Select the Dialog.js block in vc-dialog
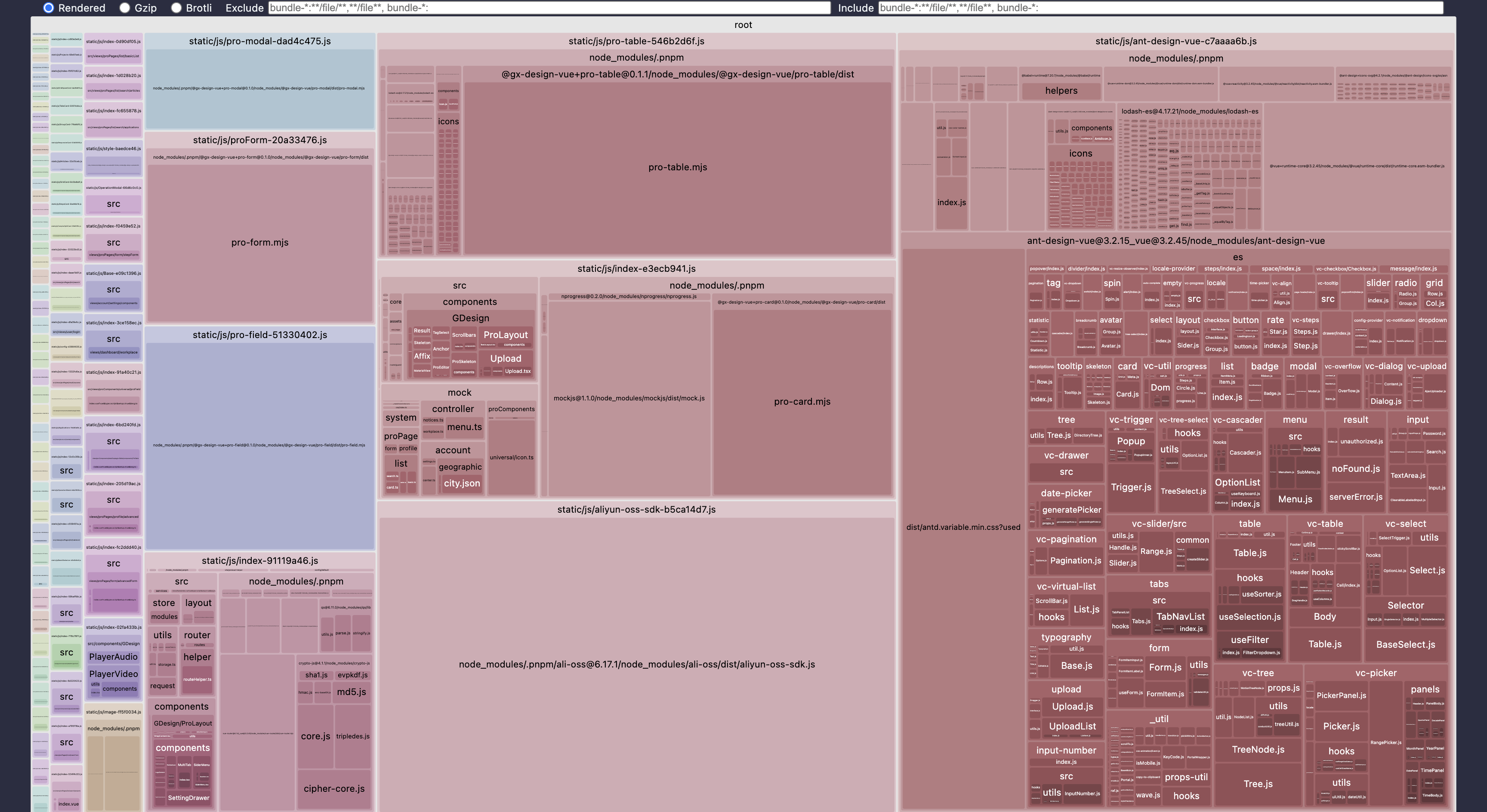 1385,401
